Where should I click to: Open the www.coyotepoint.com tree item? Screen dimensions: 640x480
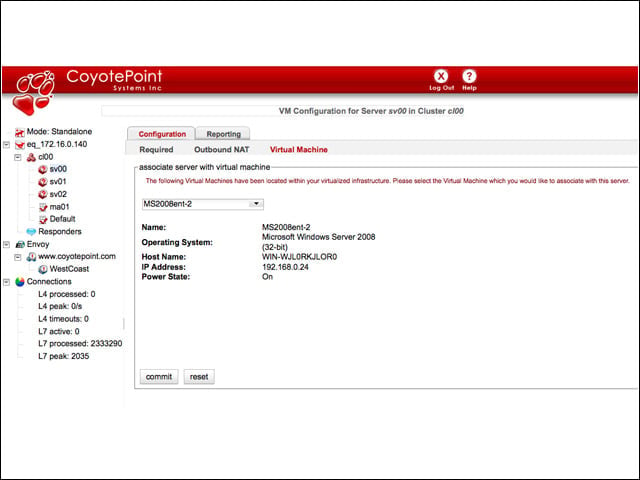click(x=77, y=257)
